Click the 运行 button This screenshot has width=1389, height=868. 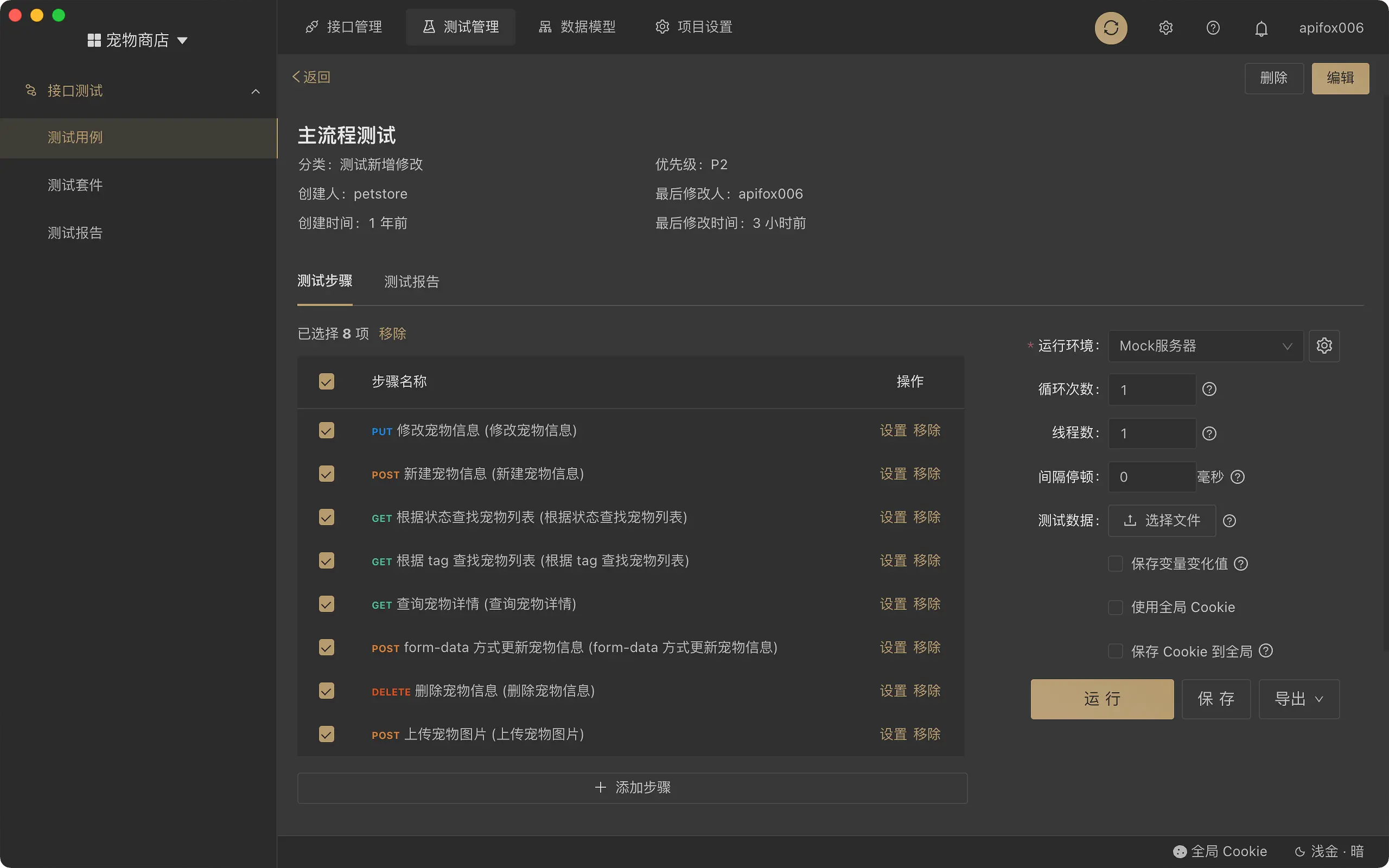[1101, 699]
